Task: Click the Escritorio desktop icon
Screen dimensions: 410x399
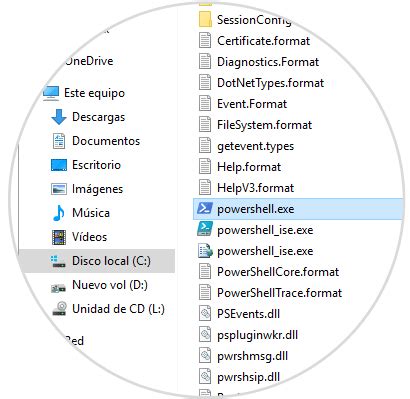Action: point(59,165)
